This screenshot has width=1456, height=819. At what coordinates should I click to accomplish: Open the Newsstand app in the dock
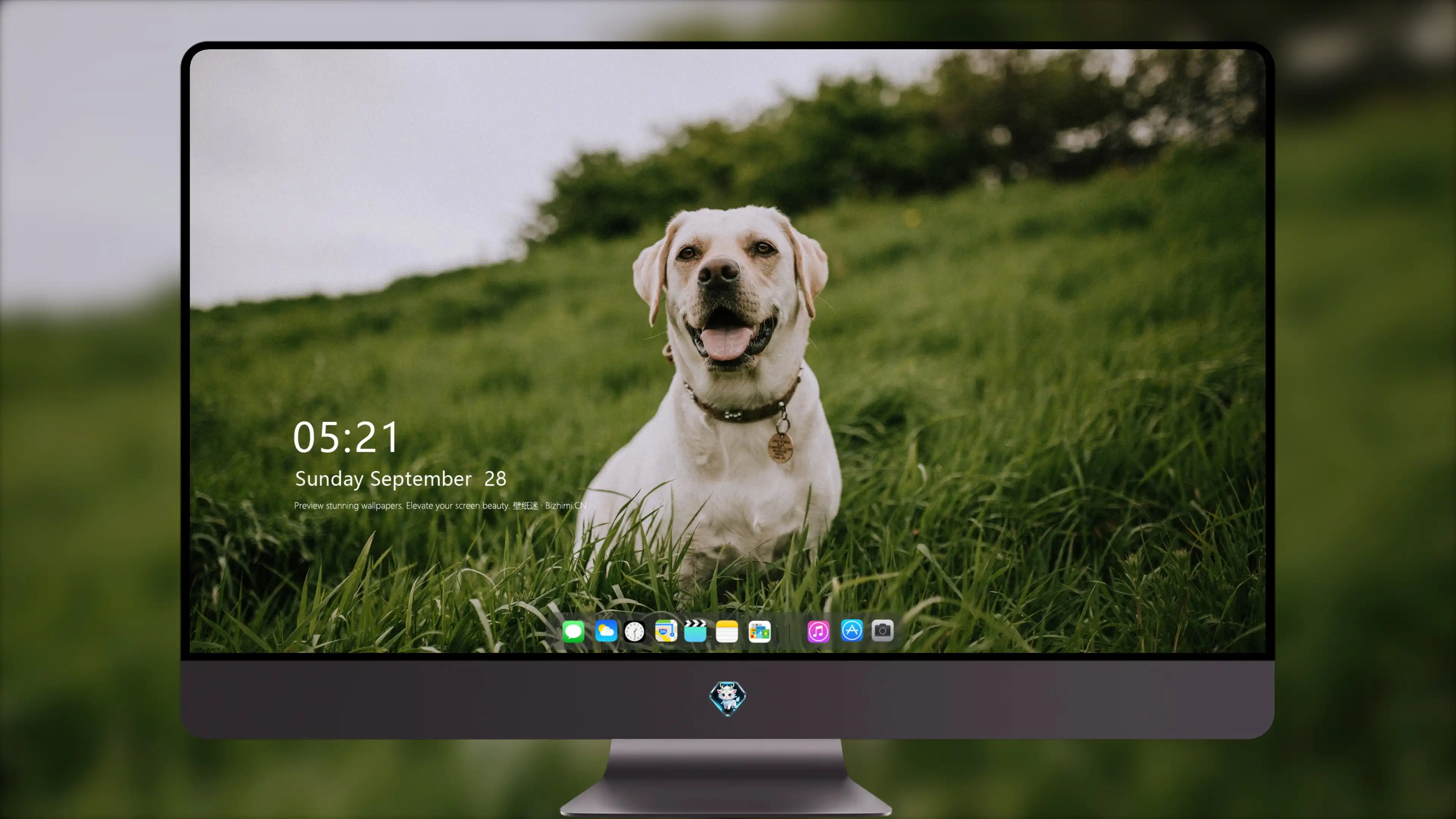tap(759, 631)
